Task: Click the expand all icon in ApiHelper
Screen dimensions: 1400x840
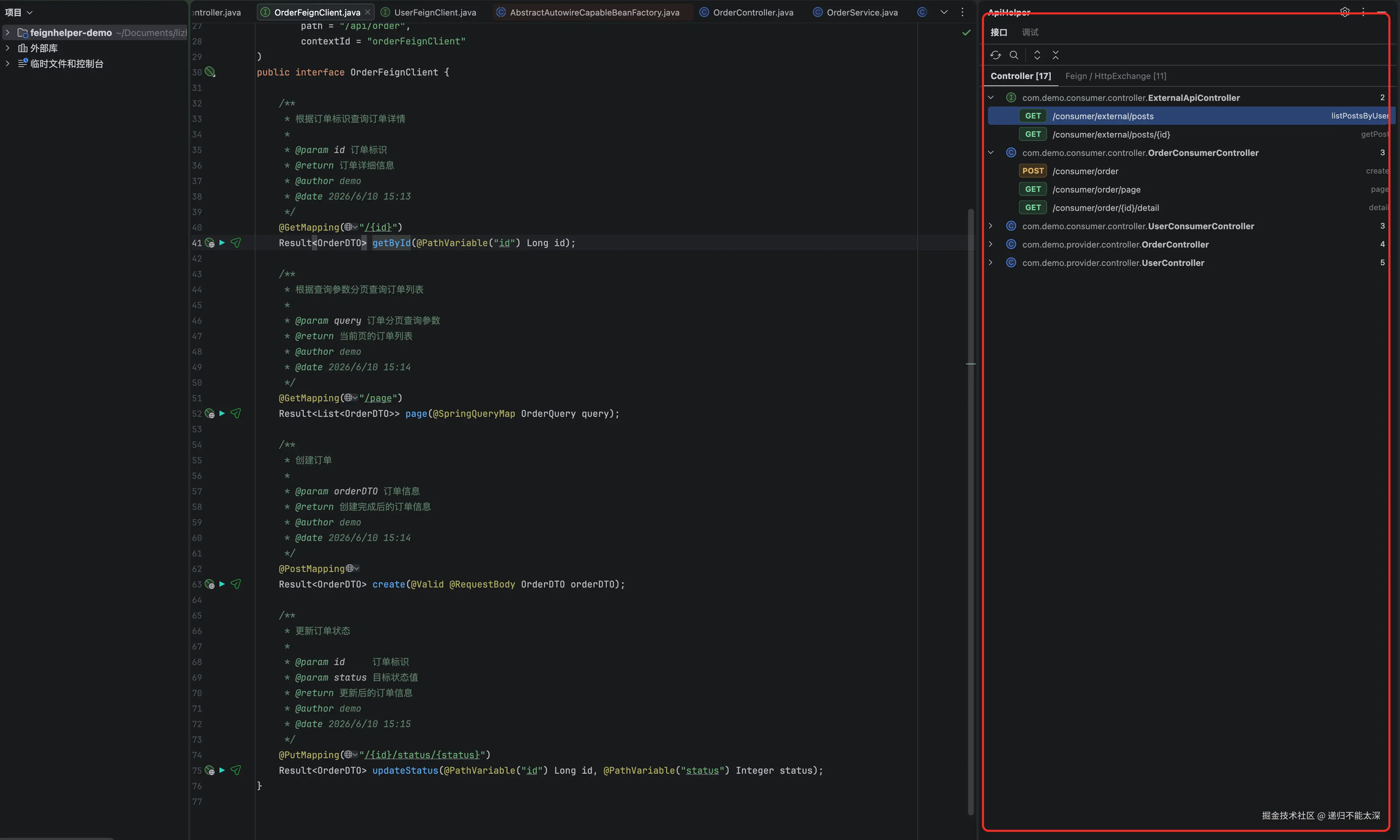Action: 1037,55
